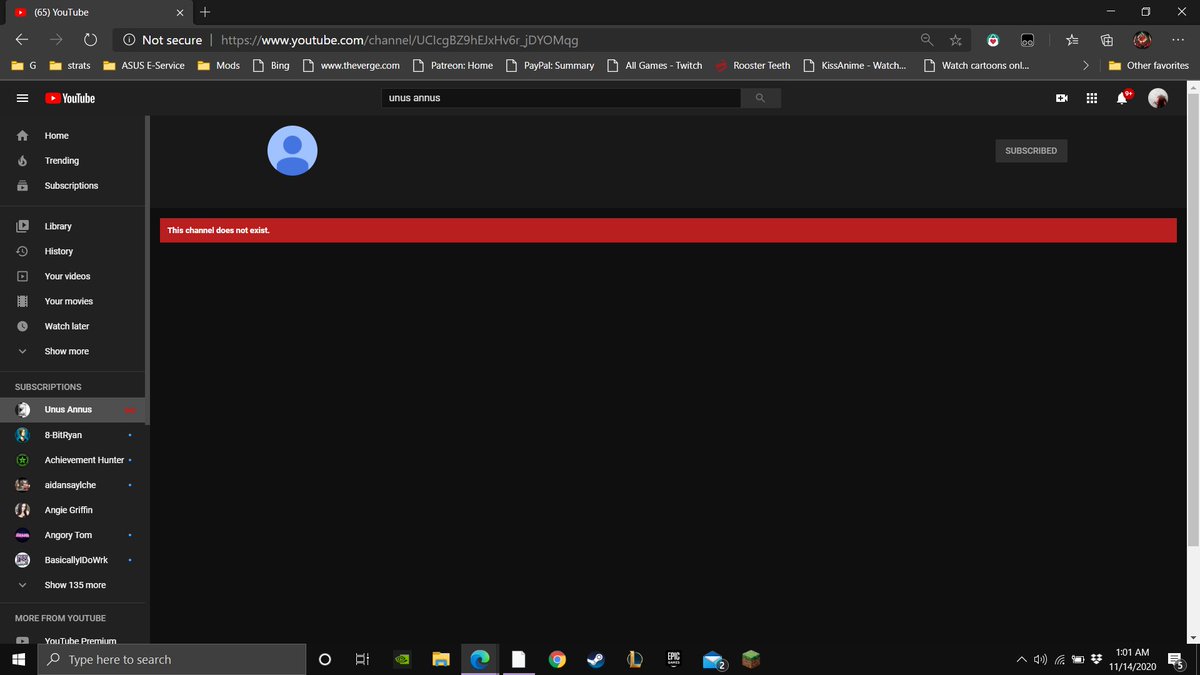Open Library in sidebar
1200x675 pixels.
click(x=73, y=226)
